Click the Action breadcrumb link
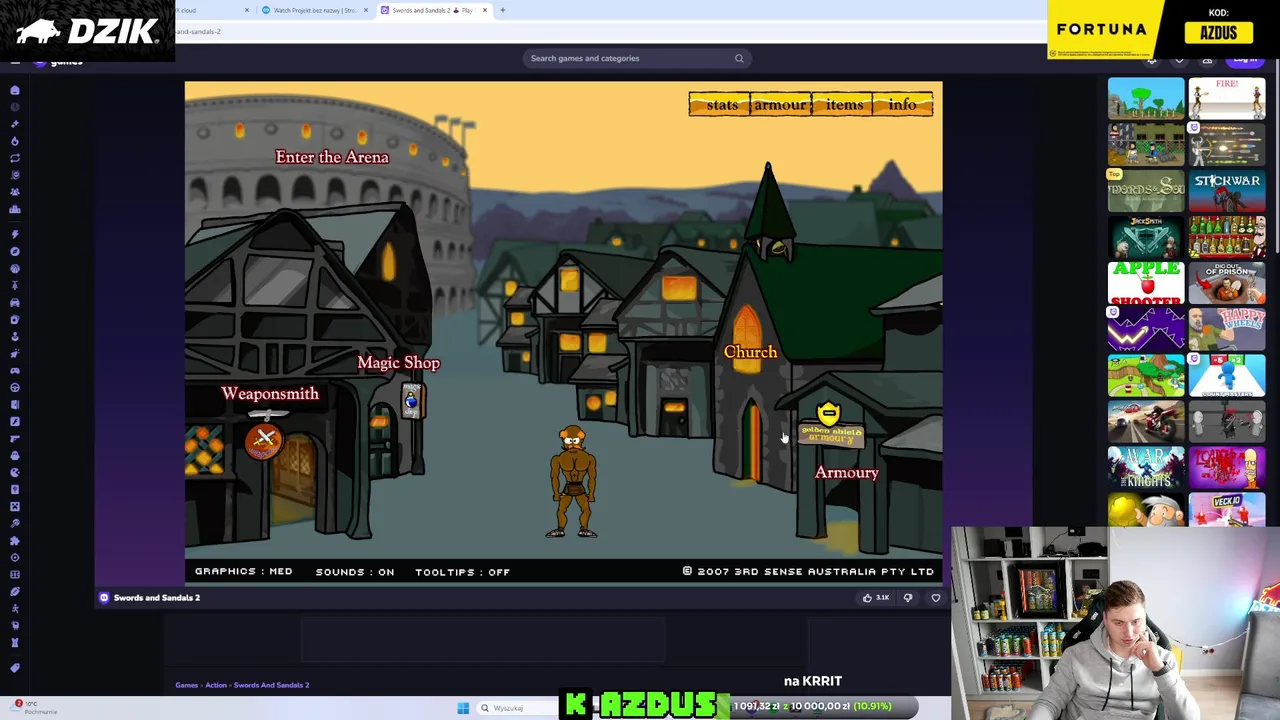 pos(216,685)
